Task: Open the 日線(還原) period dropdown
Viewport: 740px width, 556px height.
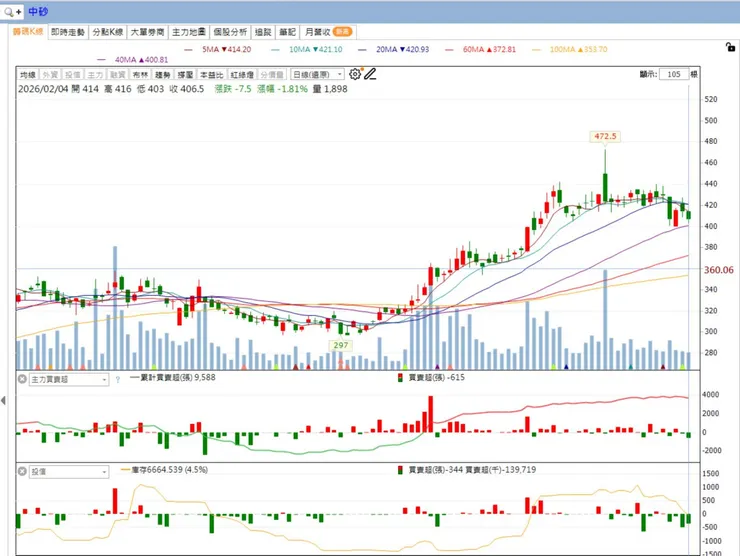Action: tap(317, 75)
